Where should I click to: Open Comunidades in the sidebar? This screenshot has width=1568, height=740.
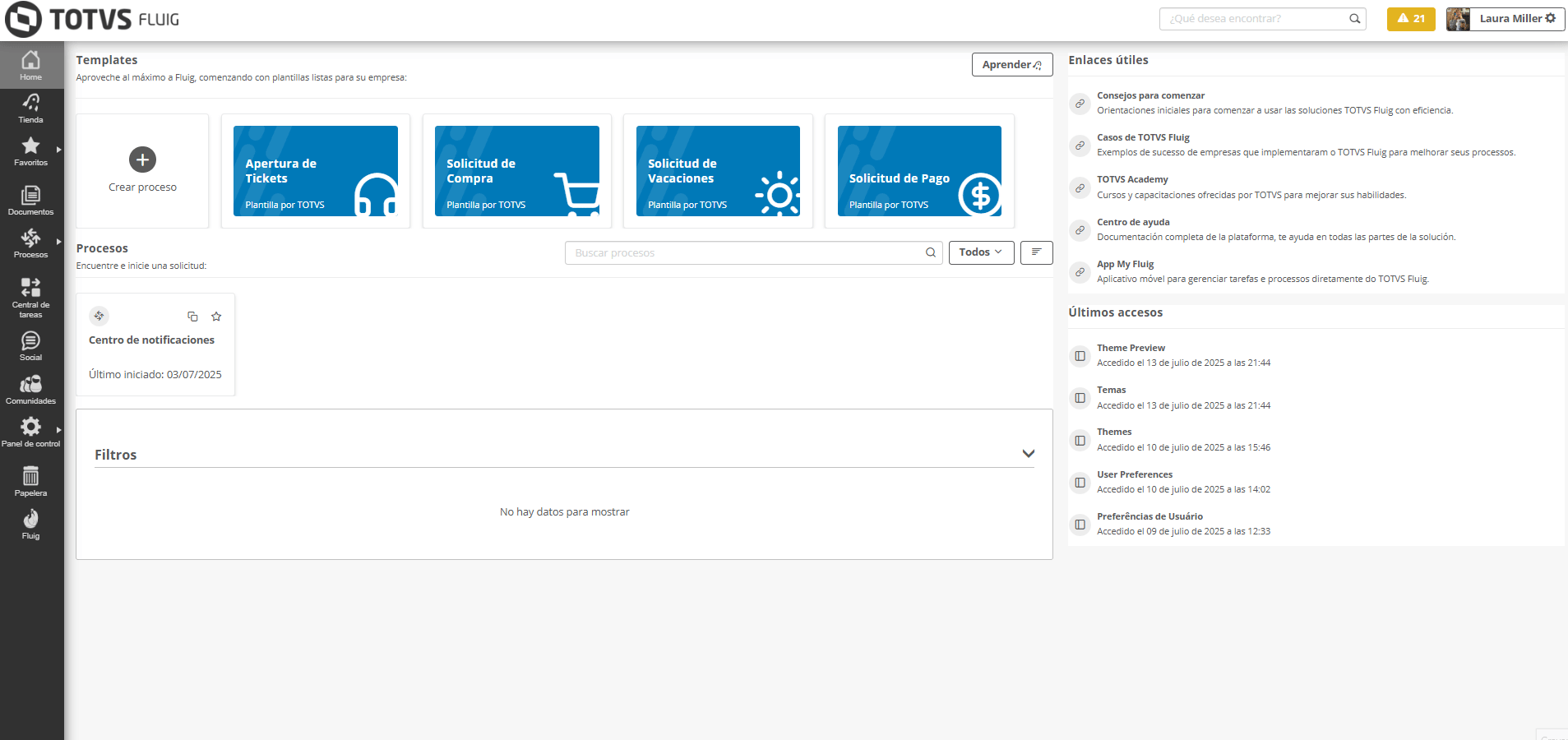31,390
